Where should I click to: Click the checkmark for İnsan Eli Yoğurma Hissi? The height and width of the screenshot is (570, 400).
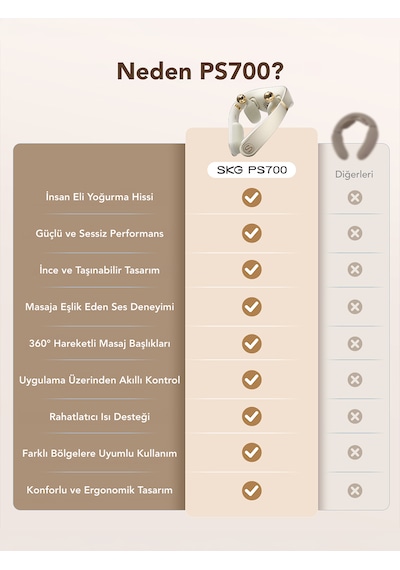(252, 197)
